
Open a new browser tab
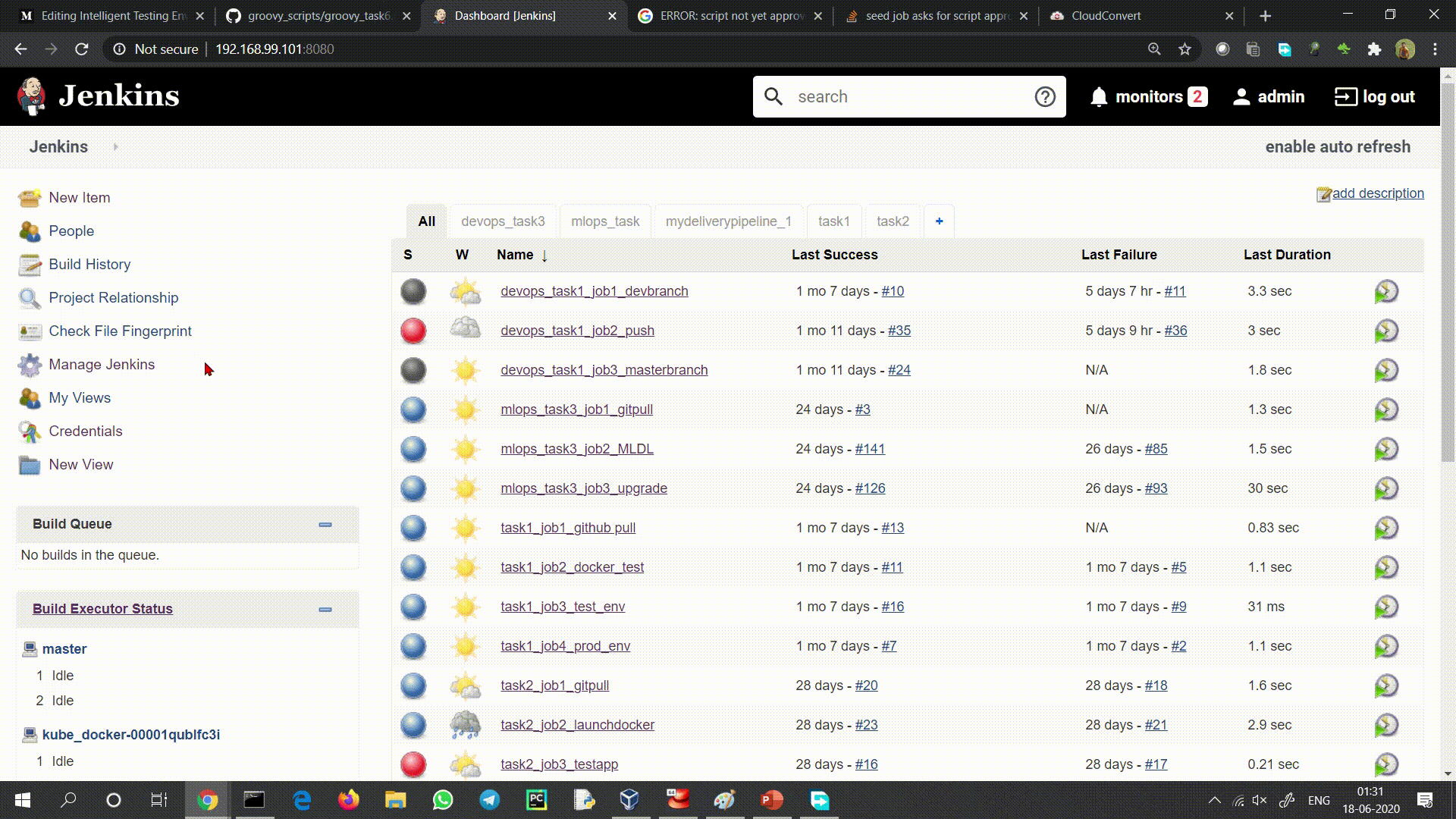(1265, 16)
